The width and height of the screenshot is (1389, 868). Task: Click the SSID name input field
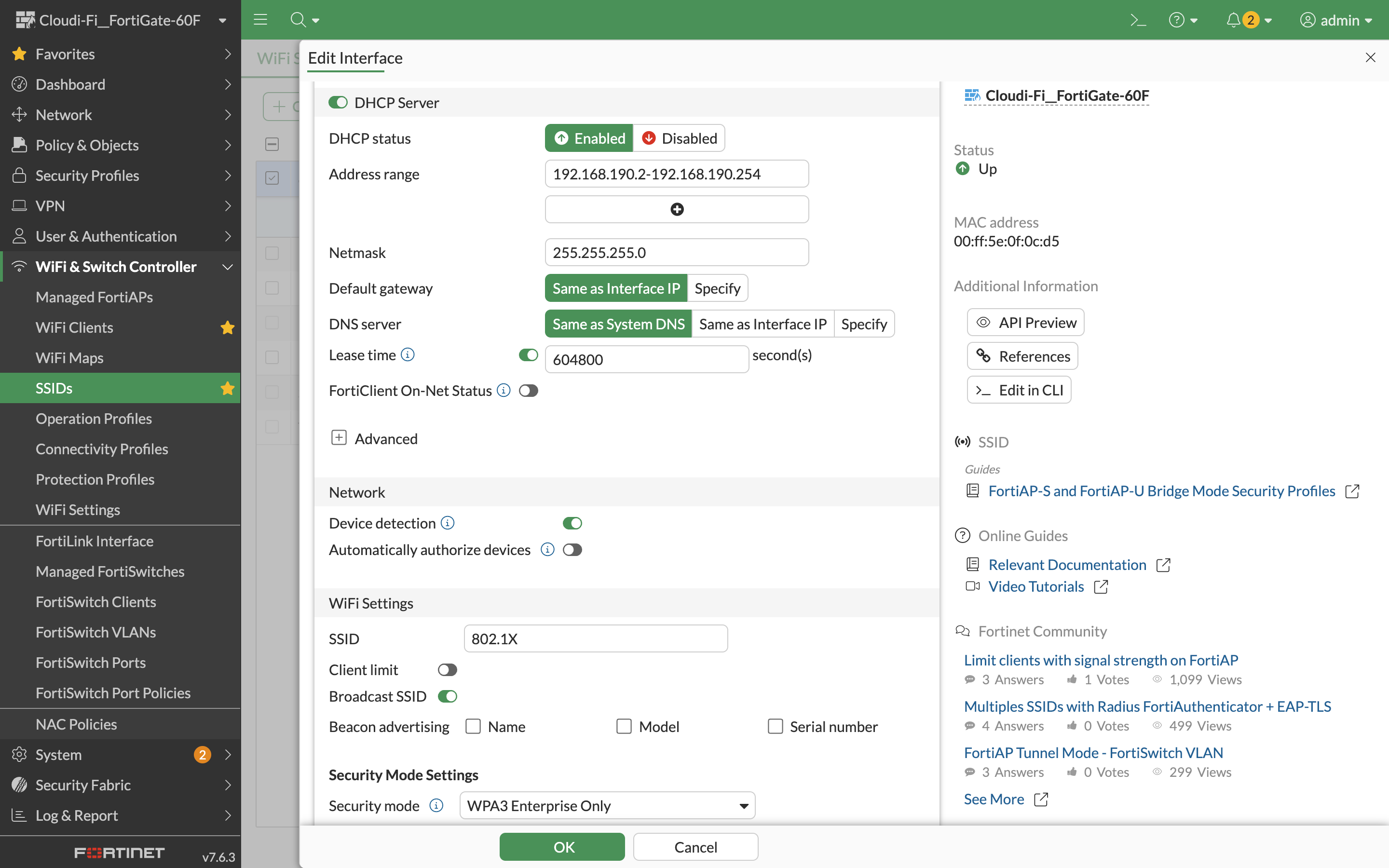[595, 638]
